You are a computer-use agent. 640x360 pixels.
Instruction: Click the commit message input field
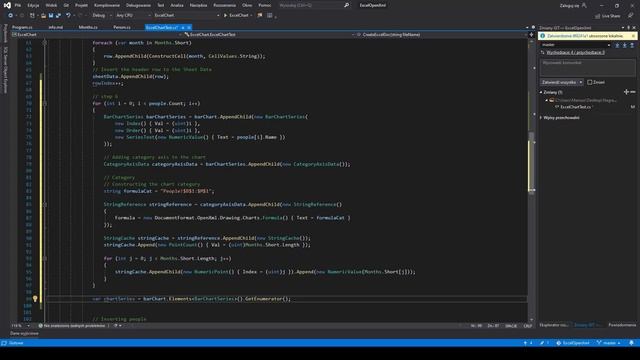coord(588,67)
